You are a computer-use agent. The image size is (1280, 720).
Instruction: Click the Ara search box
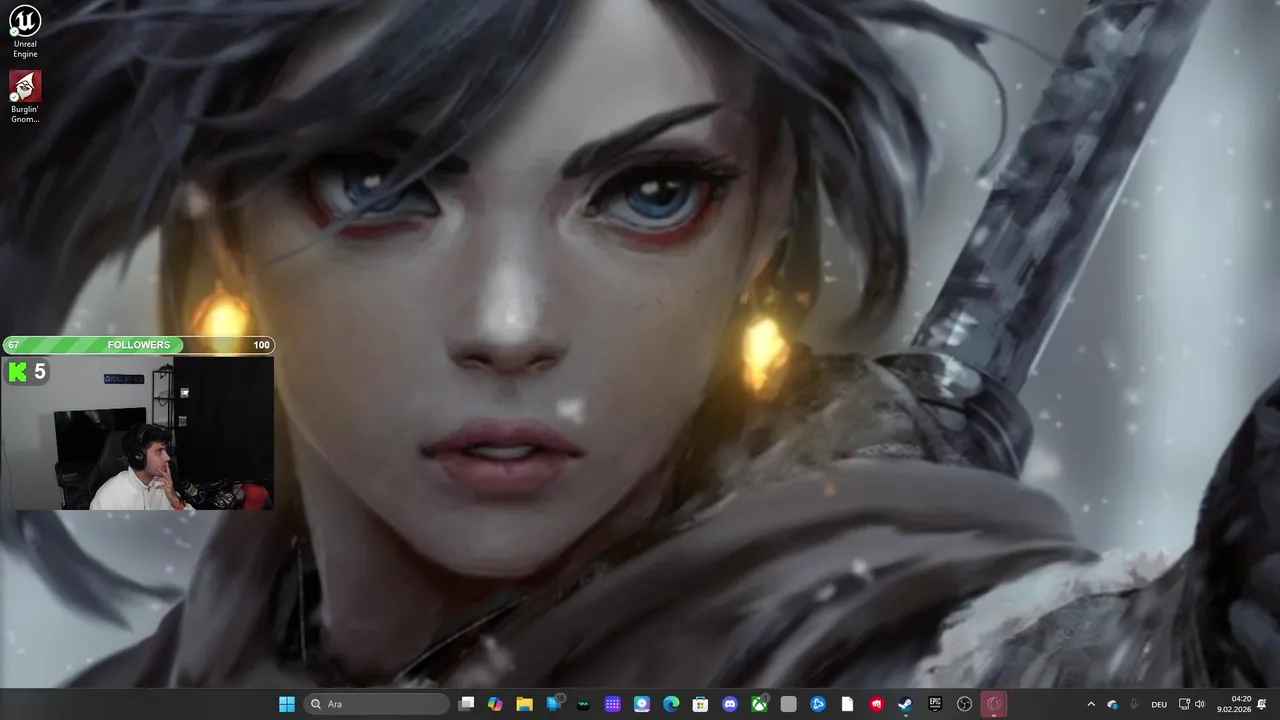click(376, 704)
